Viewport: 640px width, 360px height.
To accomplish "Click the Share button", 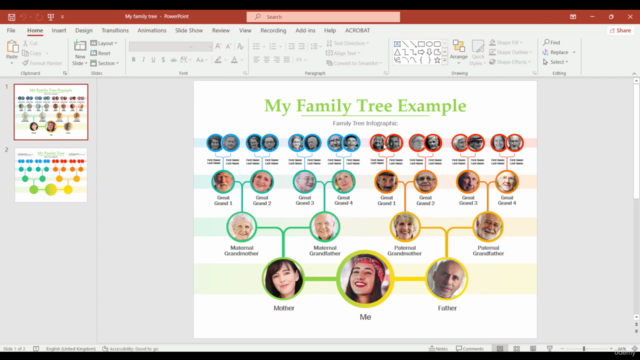I will pos(620,30).
